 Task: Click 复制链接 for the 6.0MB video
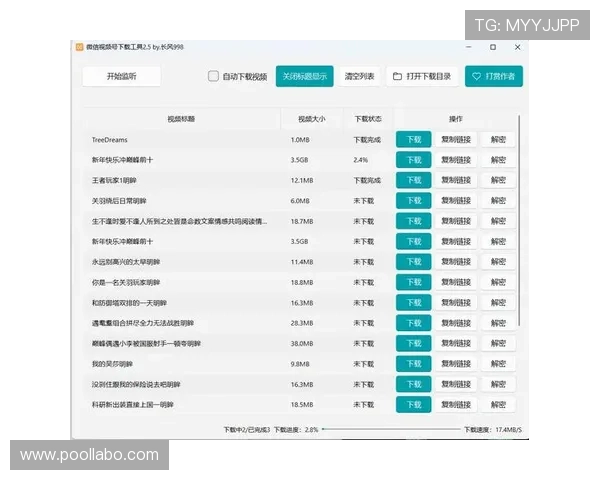pyautogui.click(x=456, y=201)
